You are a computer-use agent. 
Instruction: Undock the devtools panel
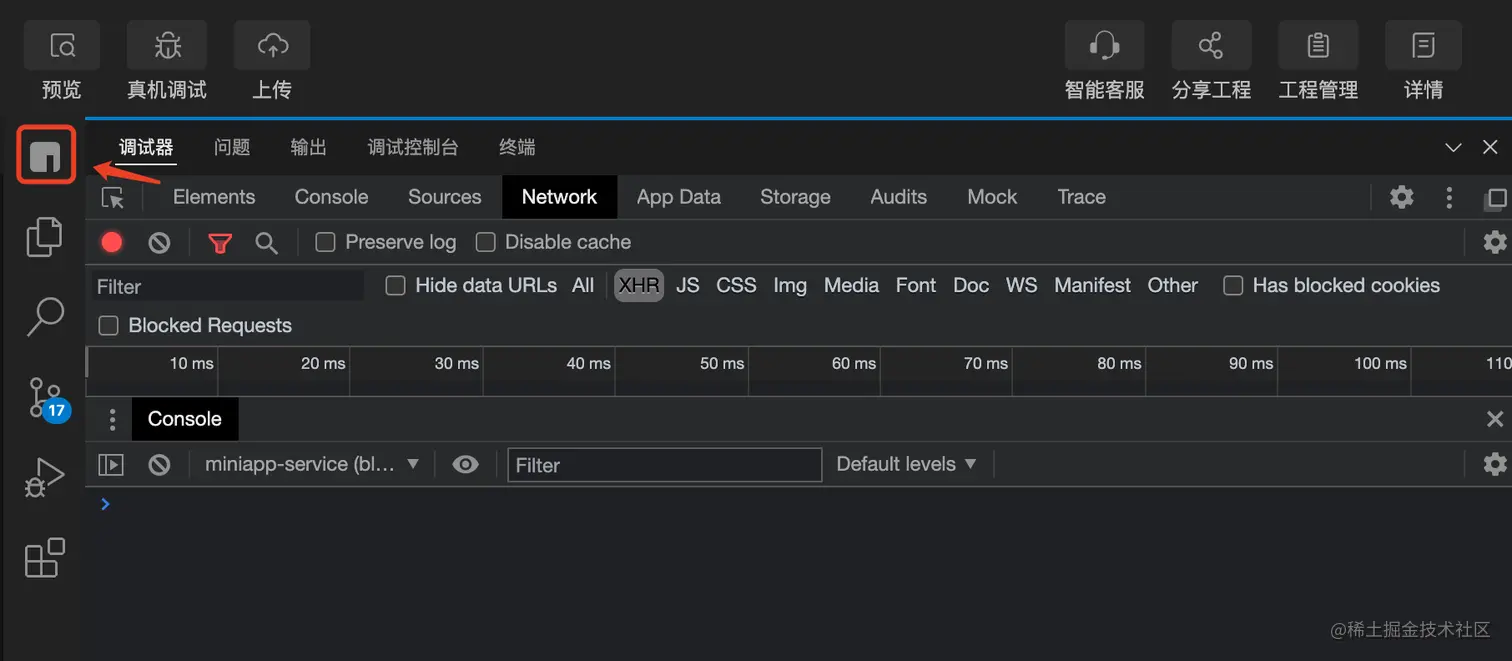coord(1496,198)
